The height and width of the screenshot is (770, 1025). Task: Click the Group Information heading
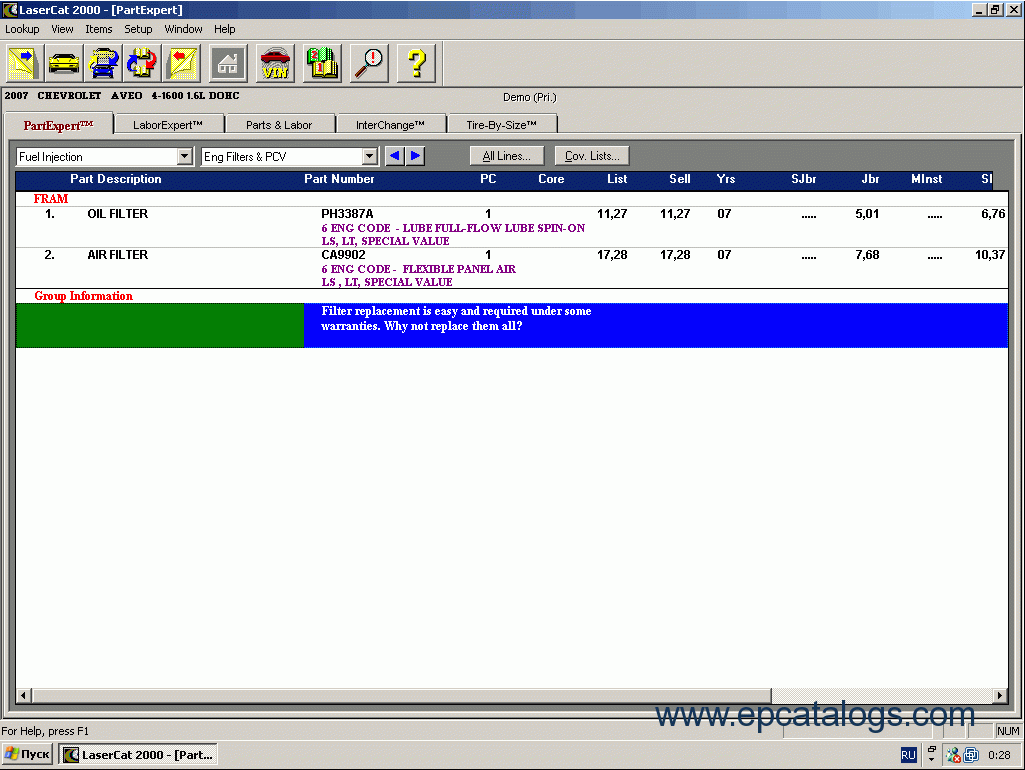click(x=84, y=296)
